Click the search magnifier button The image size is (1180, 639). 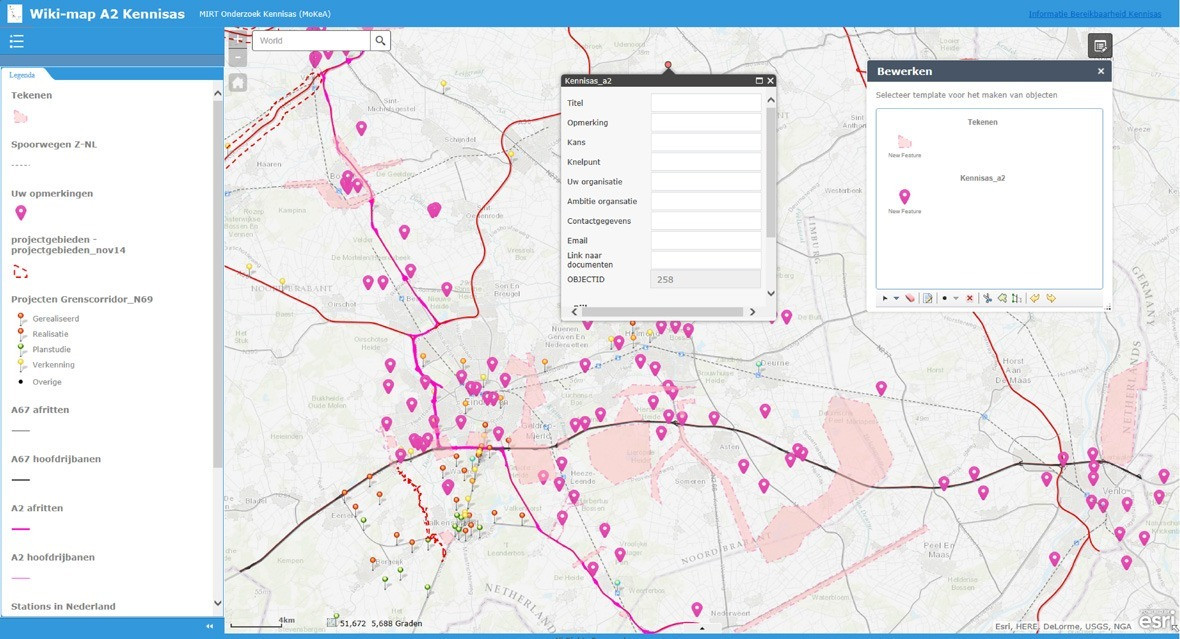click(x=380, y=41)
